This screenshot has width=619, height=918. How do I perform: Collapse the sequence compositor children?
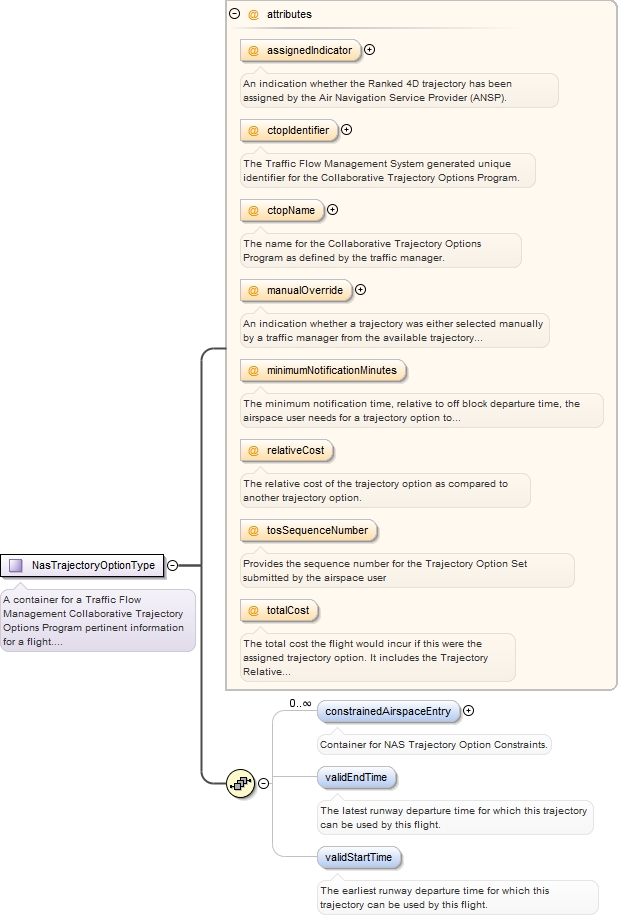point(263,784)
